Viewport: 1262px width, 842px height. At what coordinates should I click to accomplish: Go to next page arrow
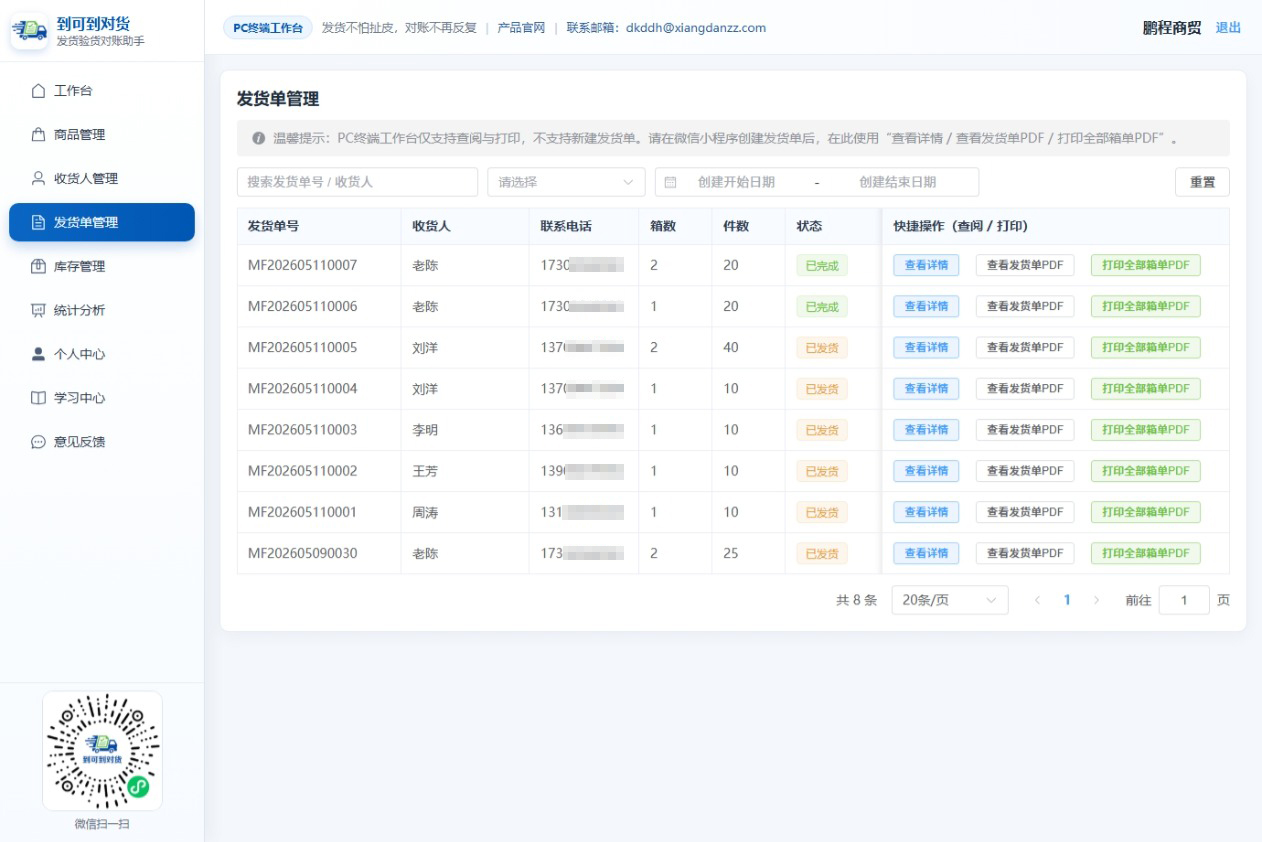1096,600
